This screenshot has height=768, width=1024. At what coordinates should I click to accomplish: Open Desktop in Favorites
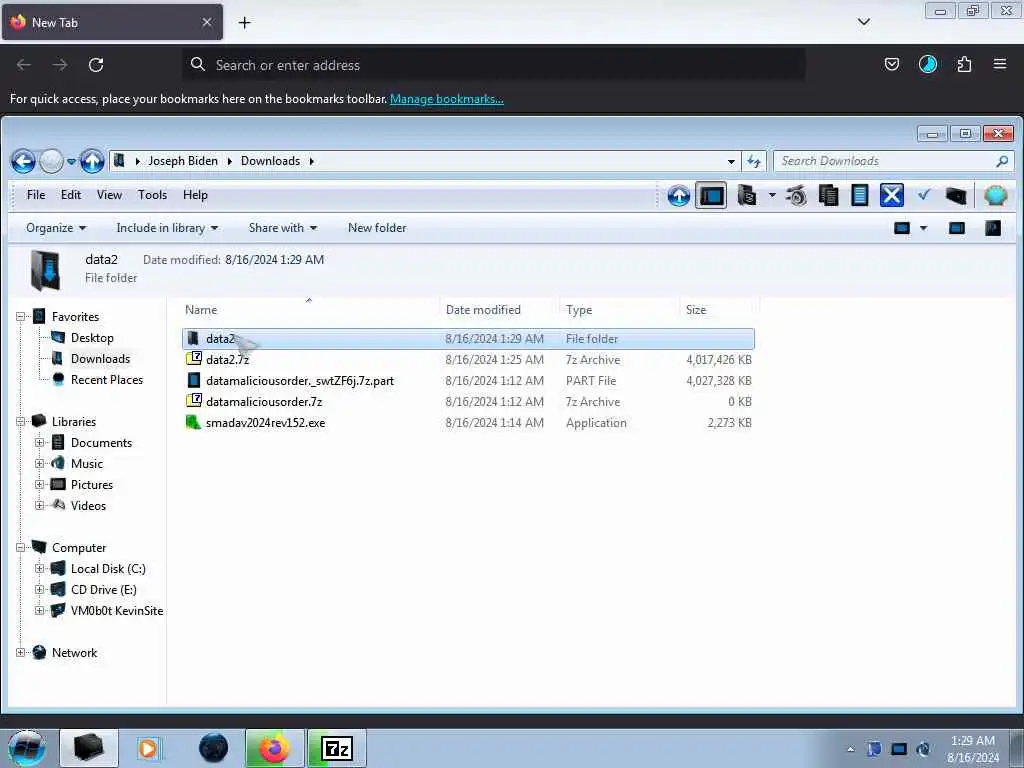pos(92,338)
